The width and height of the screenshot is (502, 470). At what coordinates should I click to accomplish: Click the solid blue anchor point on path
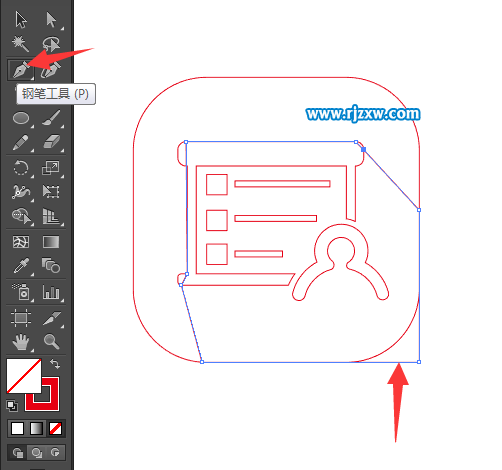tap(364, 150)
